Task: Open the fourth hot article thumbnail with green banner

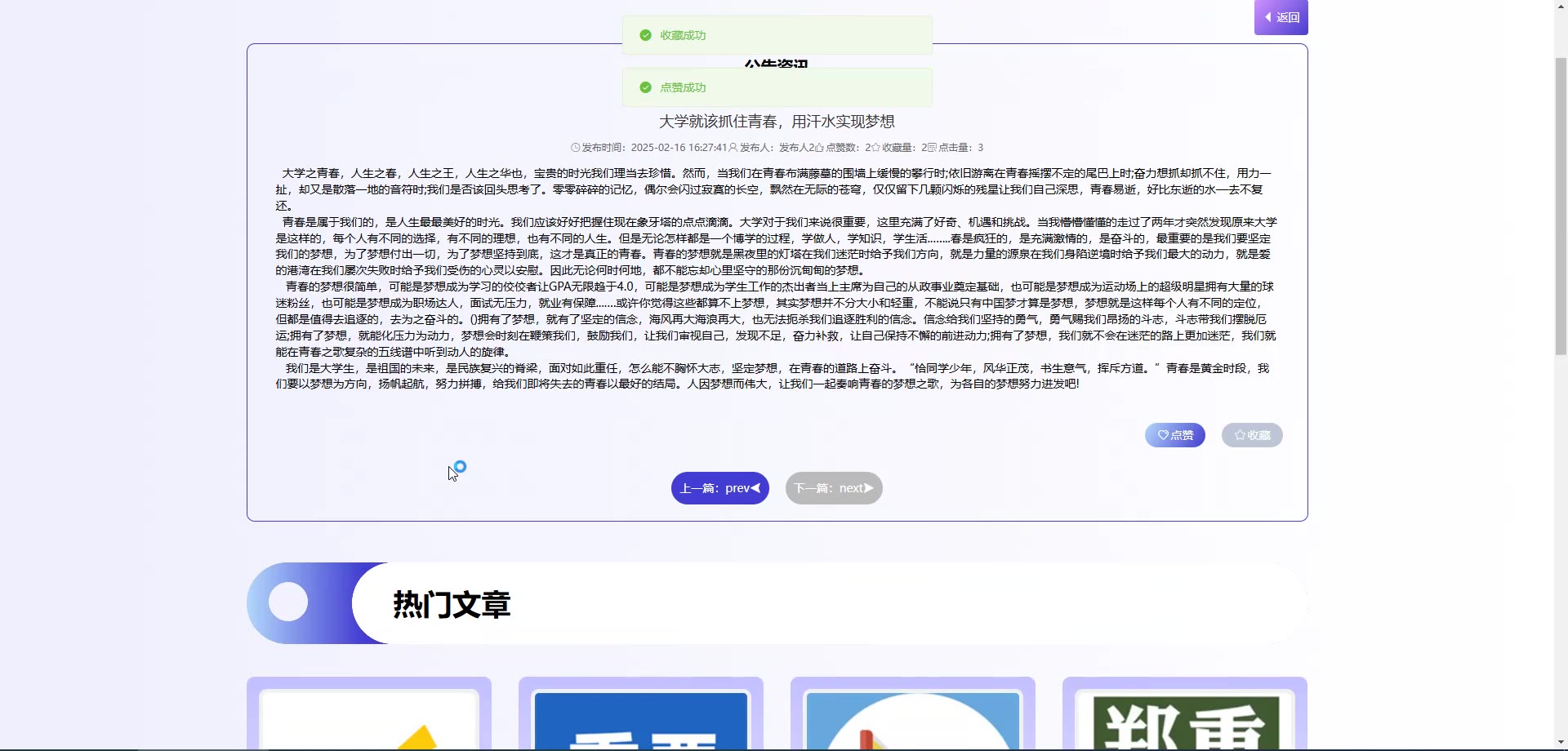Action: 1185,720
